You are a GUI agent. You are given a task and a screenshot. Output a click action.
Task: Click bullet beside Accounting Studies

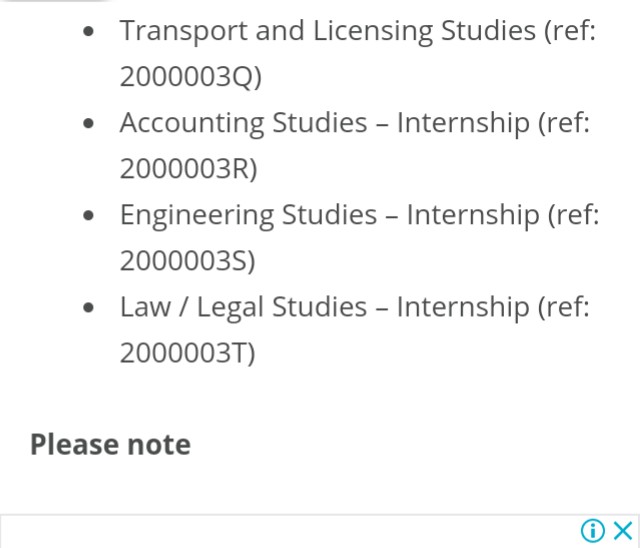point(92,124)
